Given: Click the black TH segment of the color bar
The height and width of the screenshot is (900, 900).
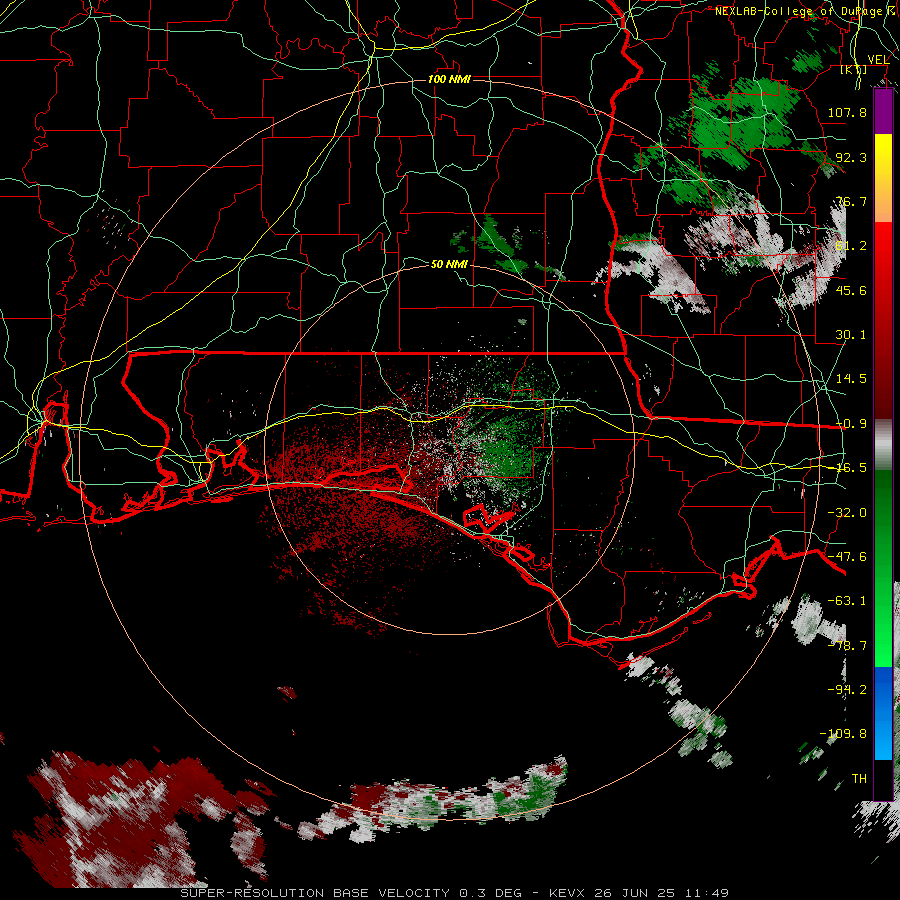Looking at the screenshot, I should (883, 779).
